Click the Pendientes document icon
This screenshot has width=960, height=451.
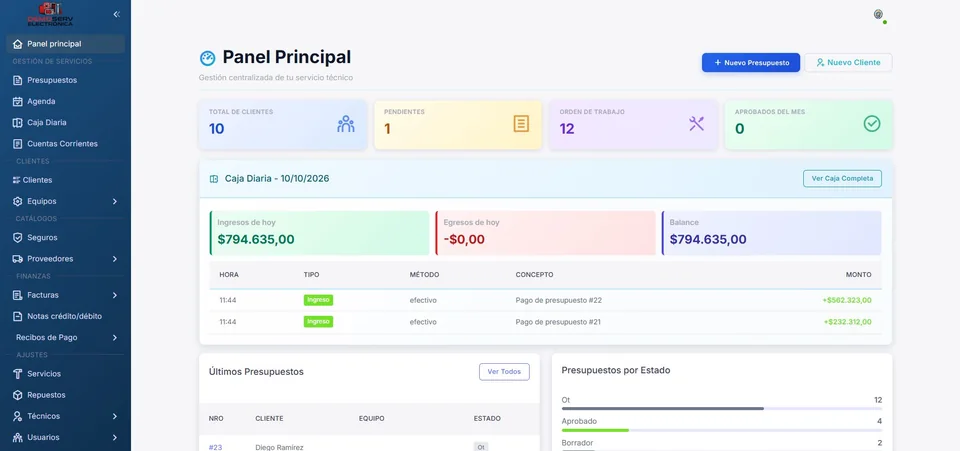(x=521, y=124)
